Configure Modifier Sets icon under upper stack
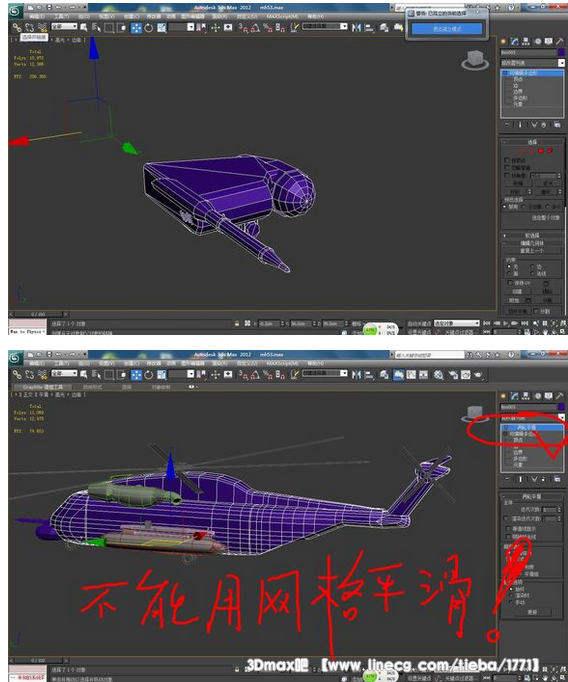568x682 pixels. (x=557, y=125)
